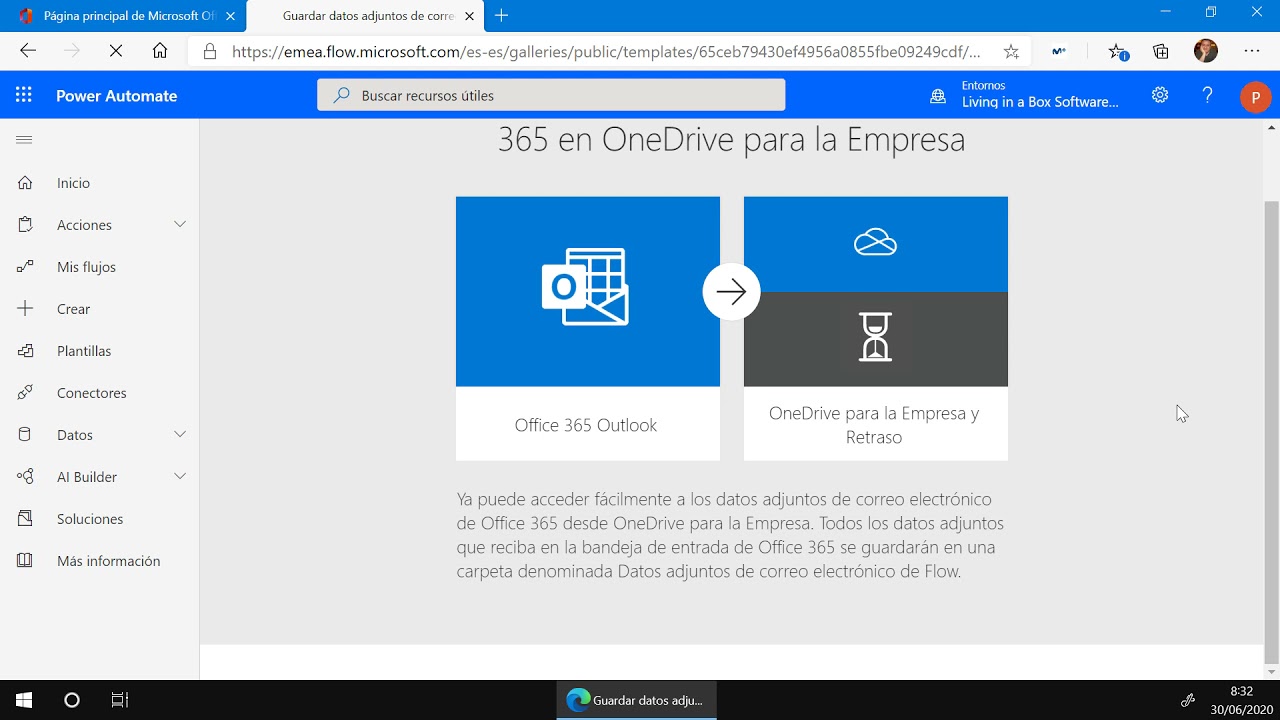Open a new browser tab
Screen dimensions: 1280x720
pos(502,15)
